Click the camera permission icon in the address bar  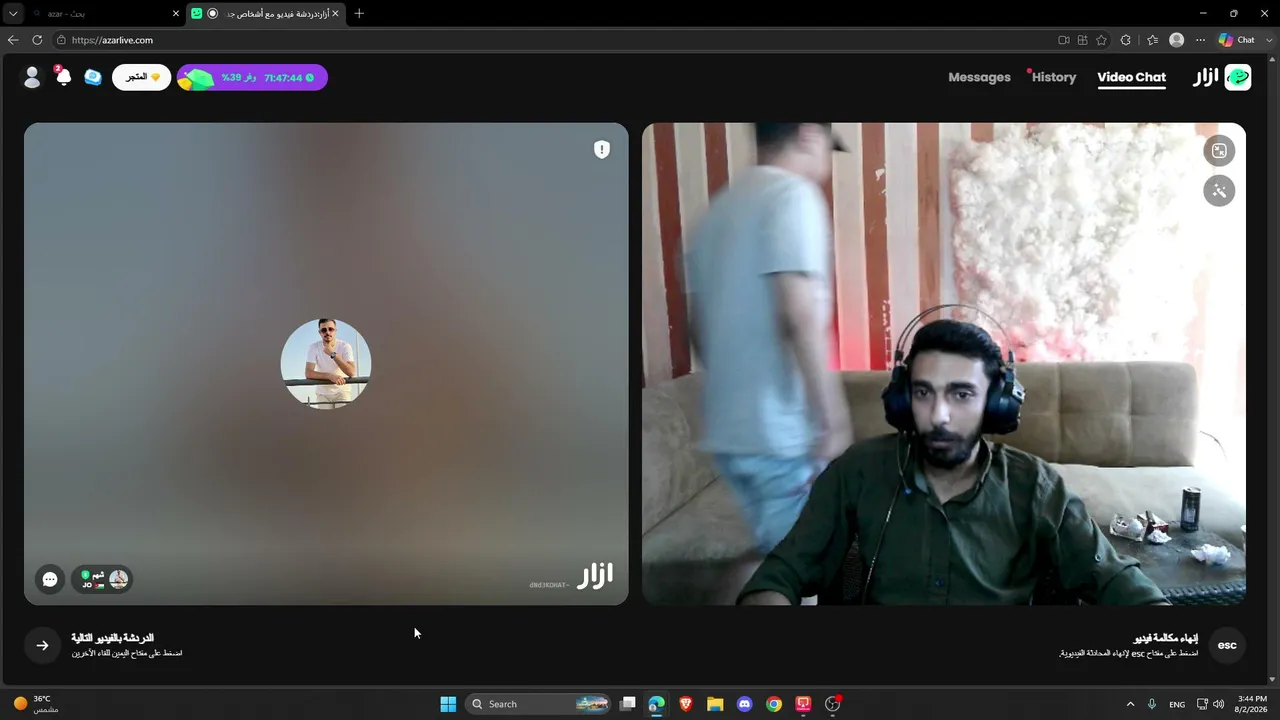point(1064,40)
